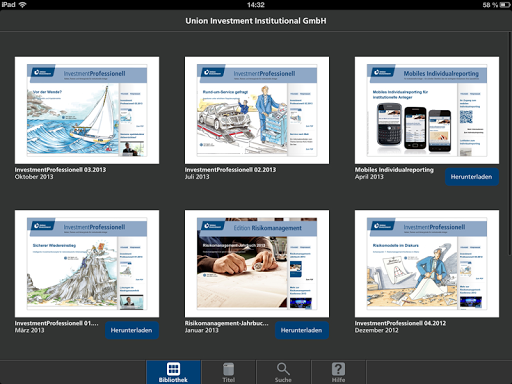Click Herunterladen for InvestmentProfessionell 01 März 2013
Image resolution: width=512 pixels, height=384 pixels.
(x=132, y=330)
